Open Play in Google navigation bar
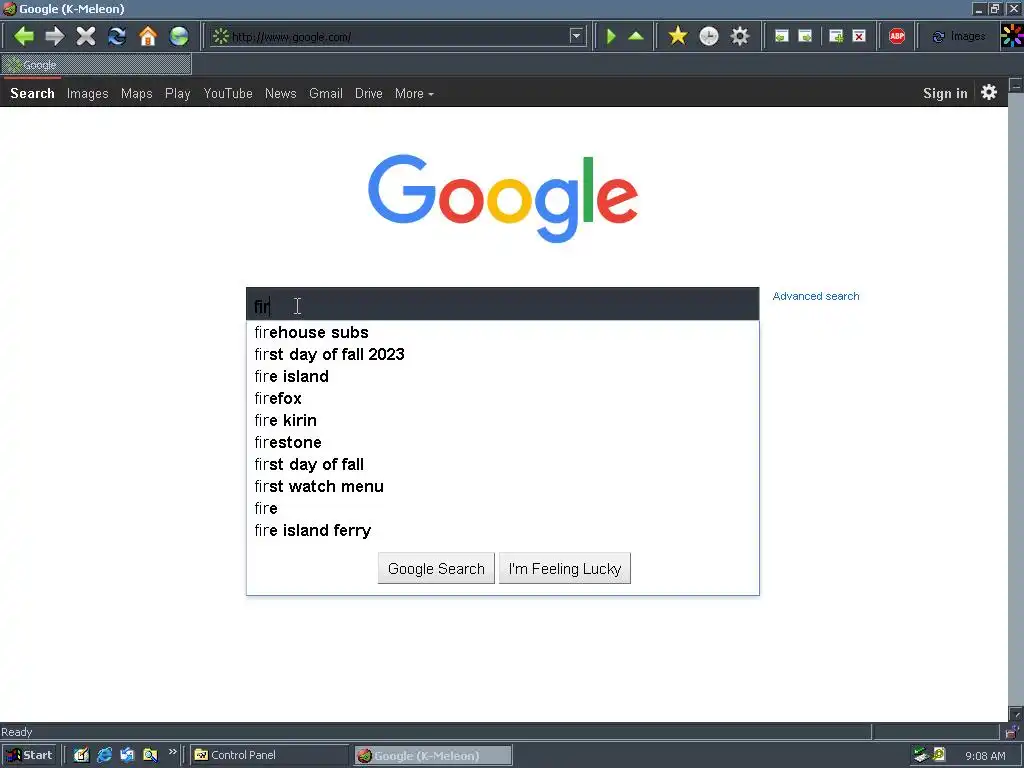 point(178,93)
